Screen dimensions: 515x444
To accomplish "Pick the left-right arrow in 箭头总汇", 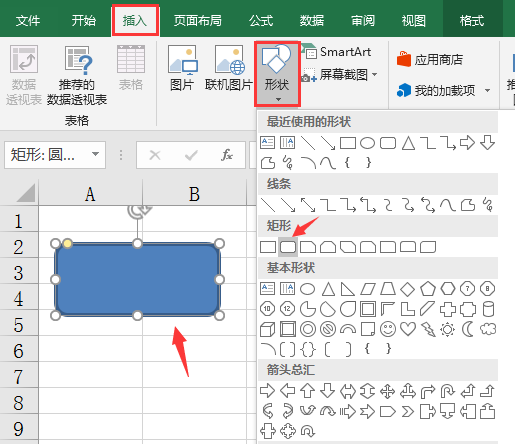I will click(347, 391).
